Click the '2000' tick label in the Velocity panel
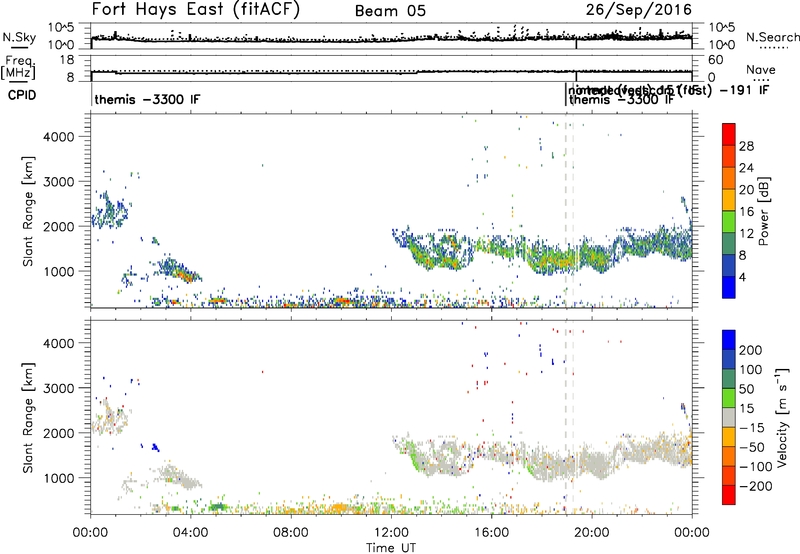 (58, 433)
